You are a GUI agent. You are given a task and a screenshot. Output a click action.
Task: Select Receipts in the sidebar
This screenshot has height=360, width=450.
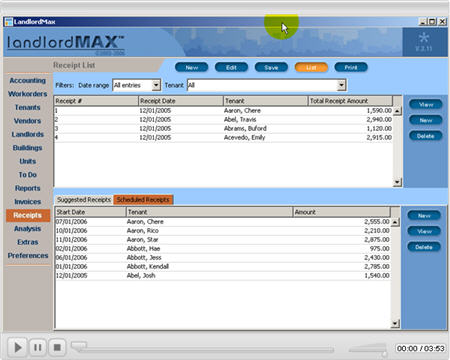[x=28, y=215]
